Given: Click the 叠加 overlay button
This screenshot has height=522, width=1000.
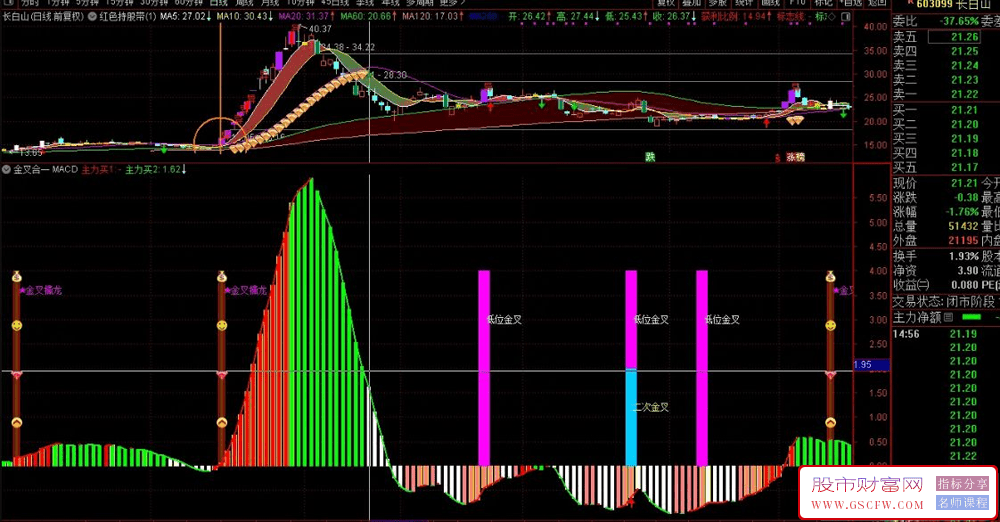Looking at the screenshot, I should click(x=692, y=3).
